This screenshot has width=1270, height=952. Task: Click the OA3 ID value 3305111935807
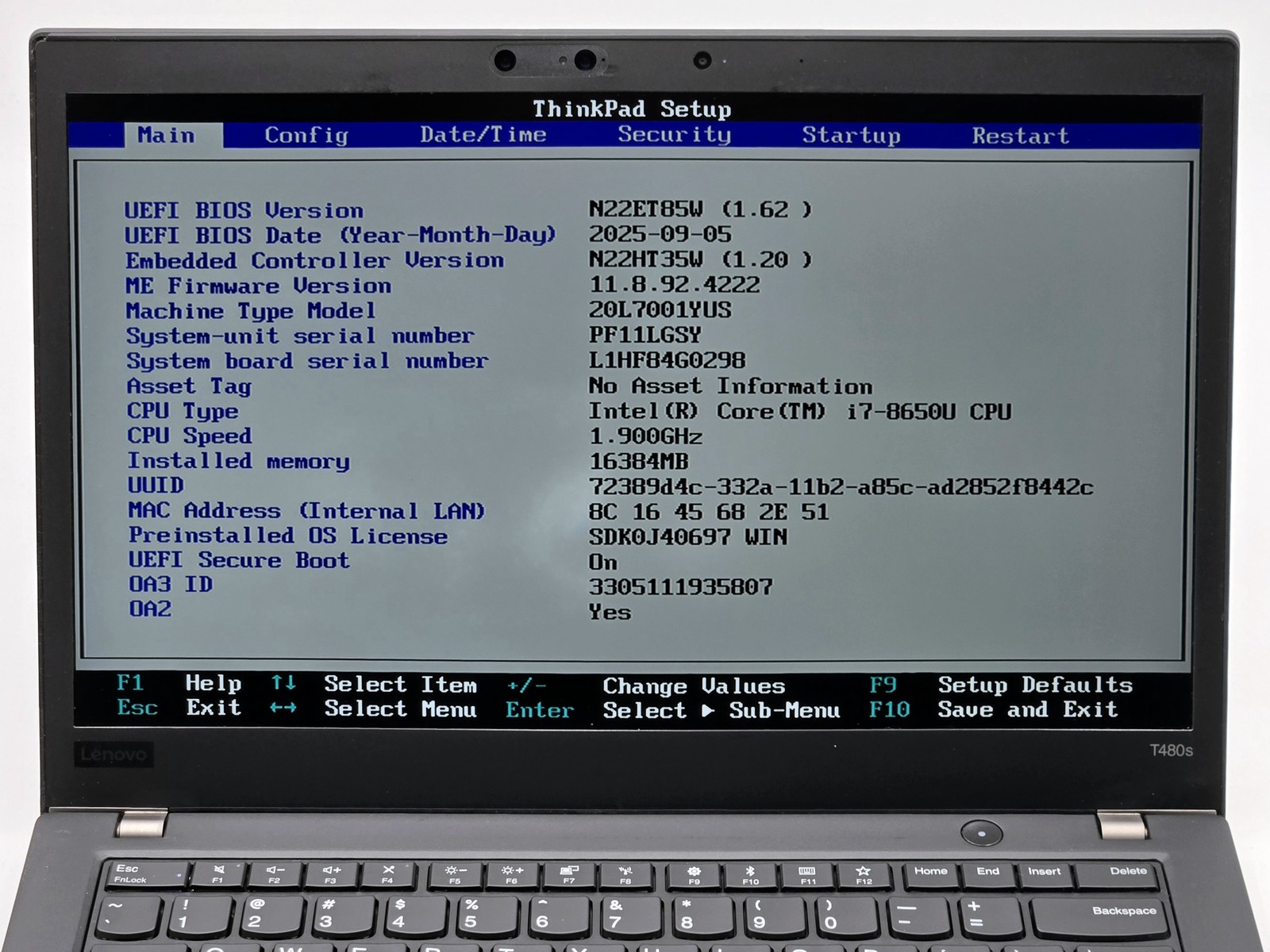(x=680, y=587)
